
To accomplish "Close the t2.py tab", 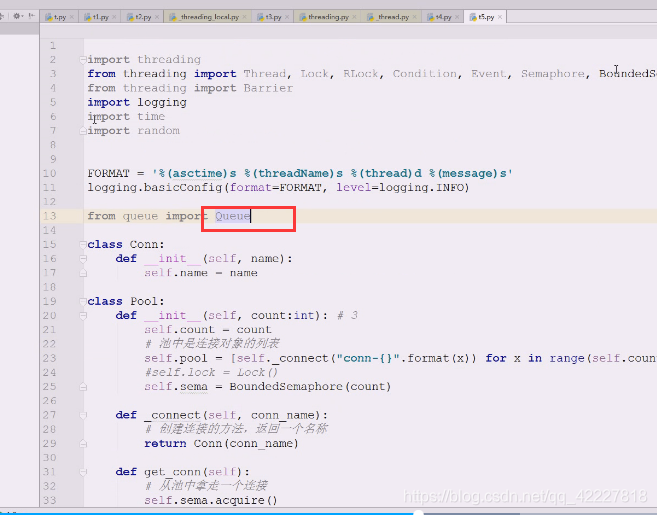I will [157, 17].
